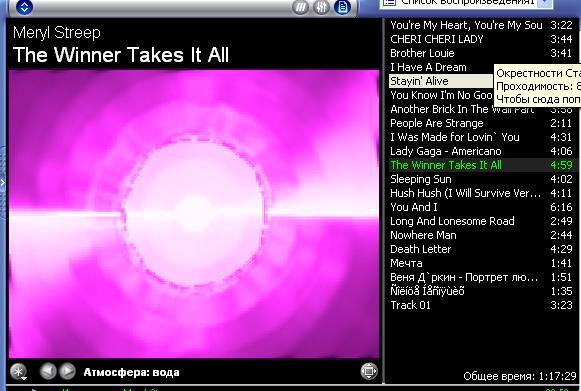Open the equalizer sliders icon
581x391 pixels.
point(321,7)
